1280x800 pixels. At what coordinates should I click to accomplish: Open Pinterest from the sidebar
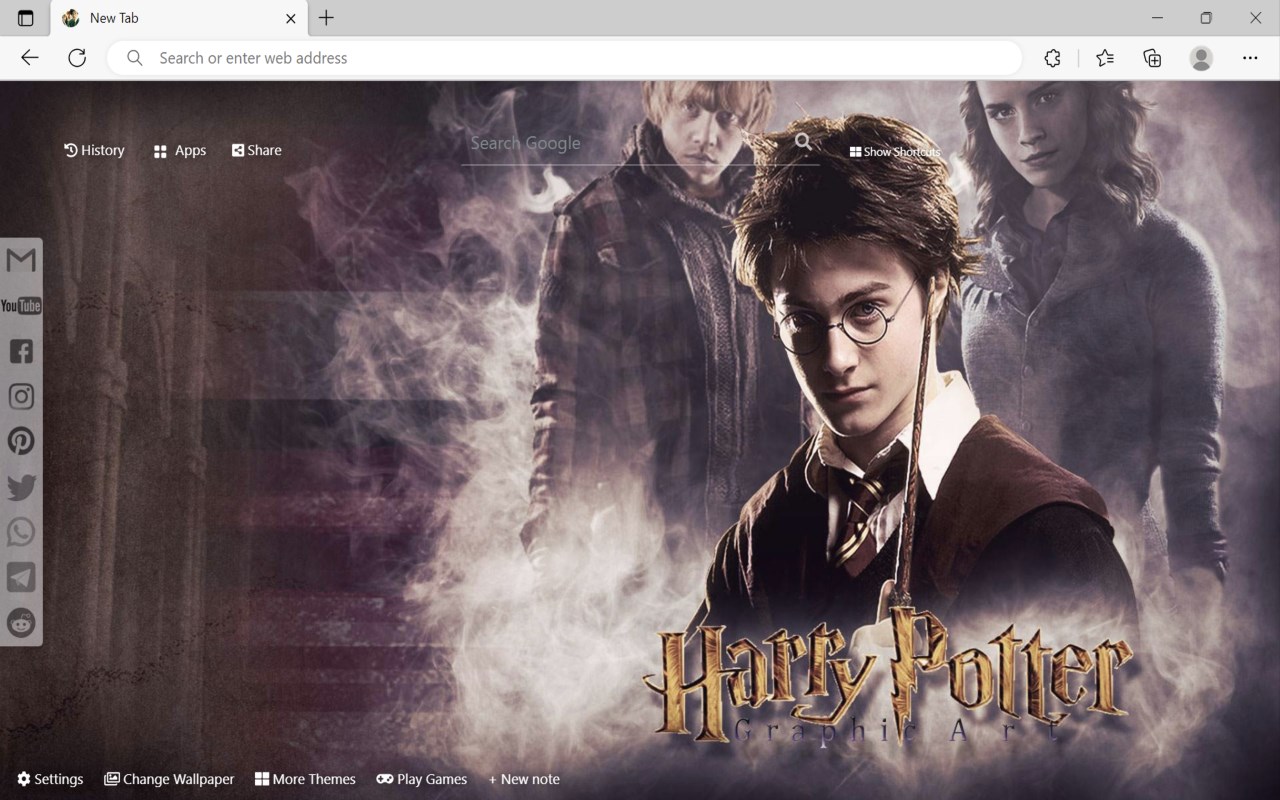pyautogui.click(x=21, y=441)
